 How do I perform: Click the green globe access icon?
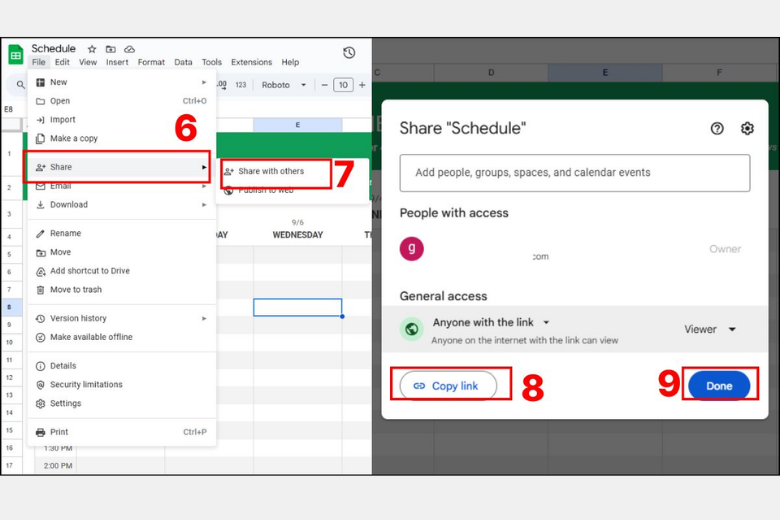pos(411,329)
